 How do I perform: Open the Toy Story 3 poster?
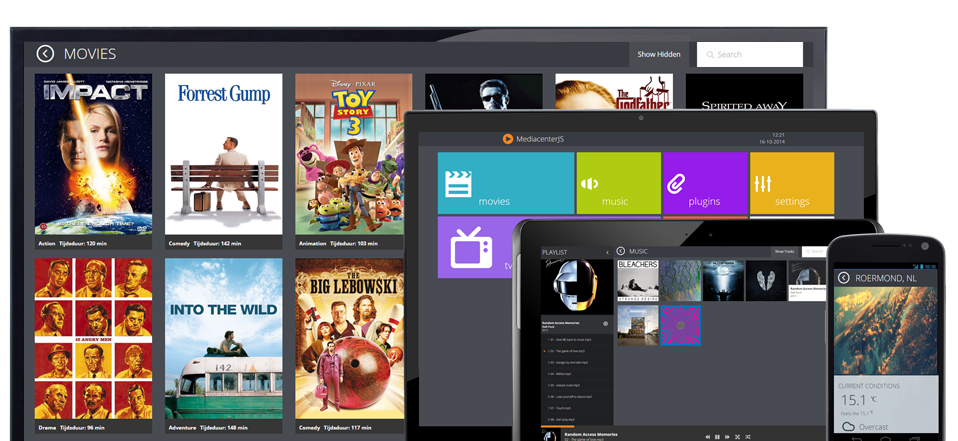354,154
